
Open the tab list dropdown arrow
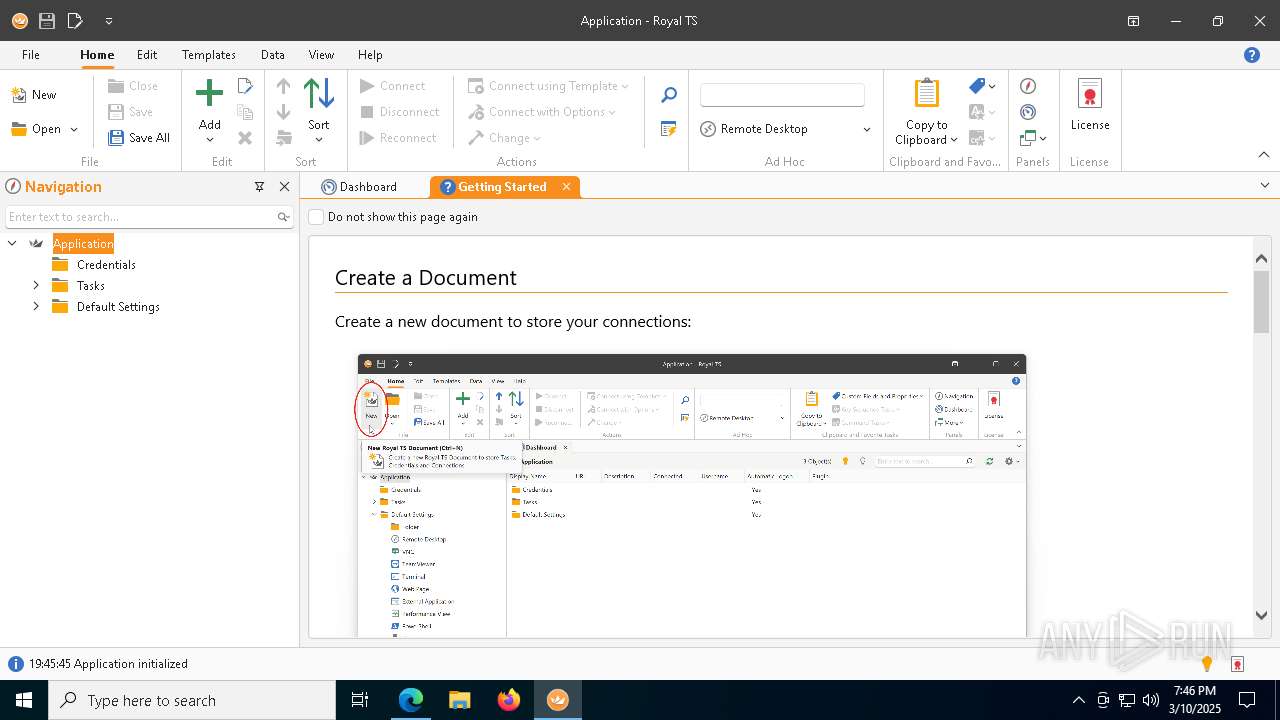[1264, 186]
